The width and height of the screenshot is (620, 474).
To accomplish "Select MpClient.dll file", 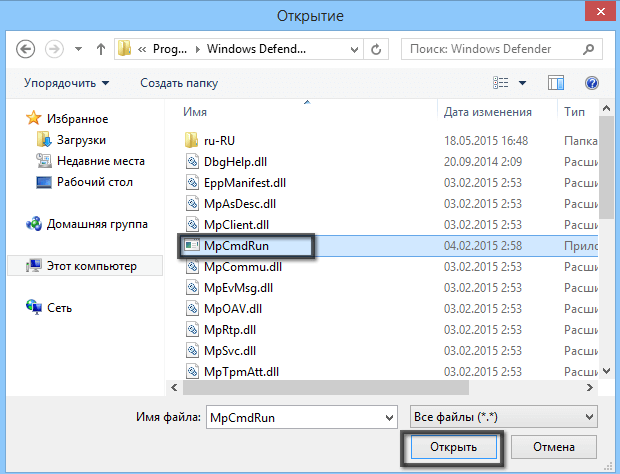I will 236,225.
